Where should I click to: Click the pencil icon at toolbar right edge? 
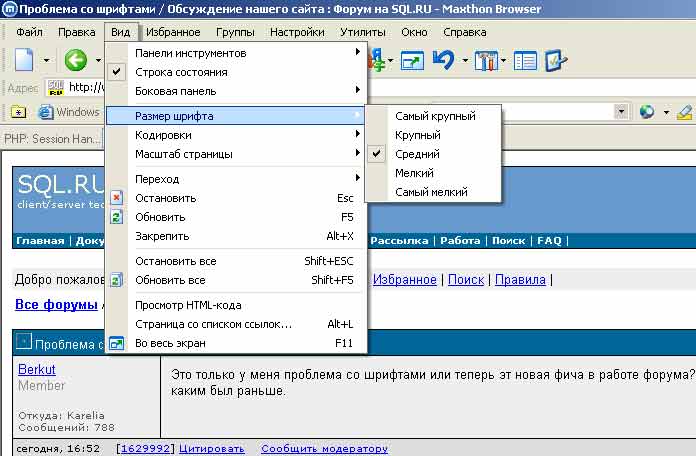click(684, 111)
